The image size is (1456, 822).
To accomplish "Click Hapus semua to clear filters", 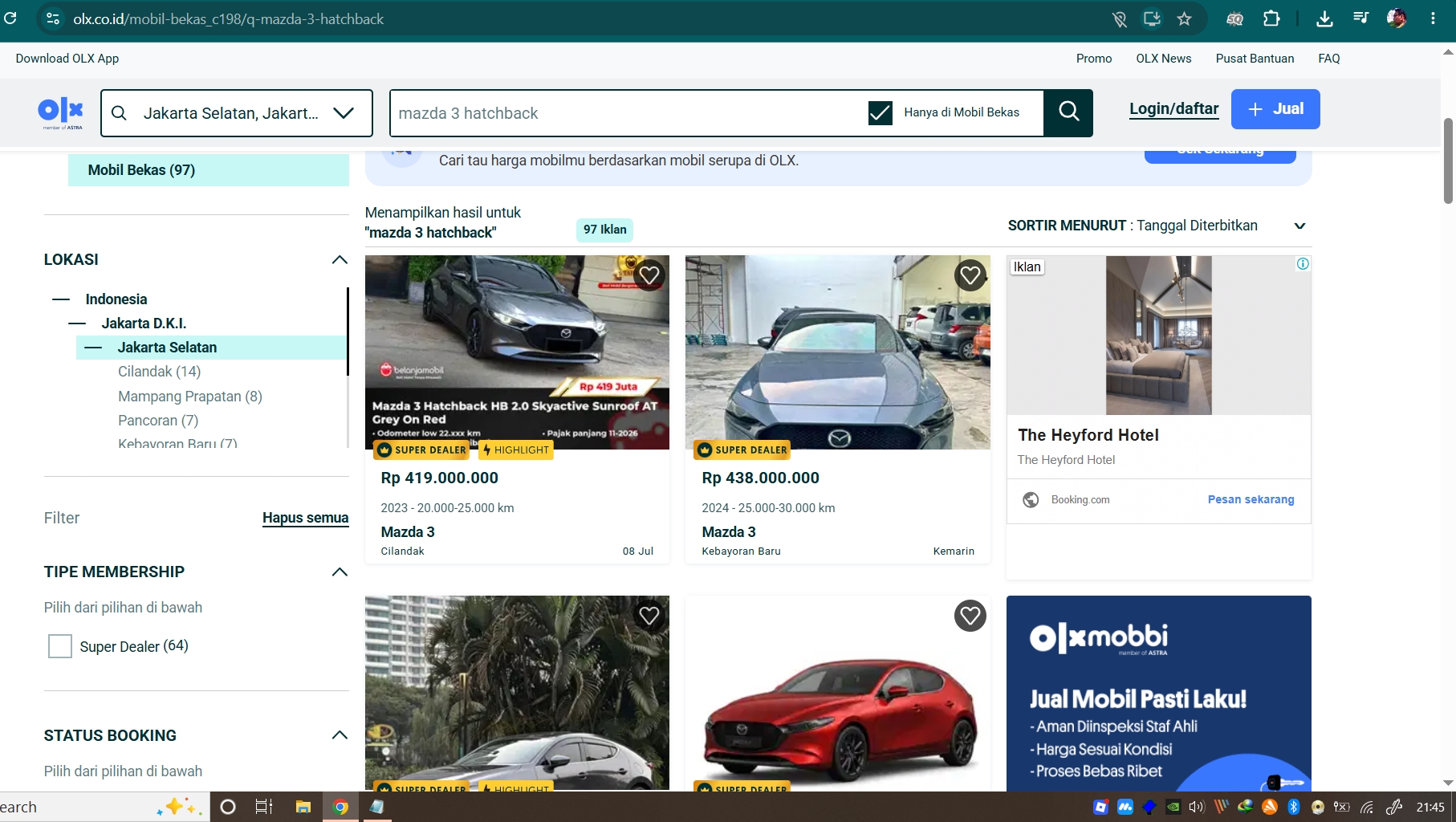I will 305,519.
